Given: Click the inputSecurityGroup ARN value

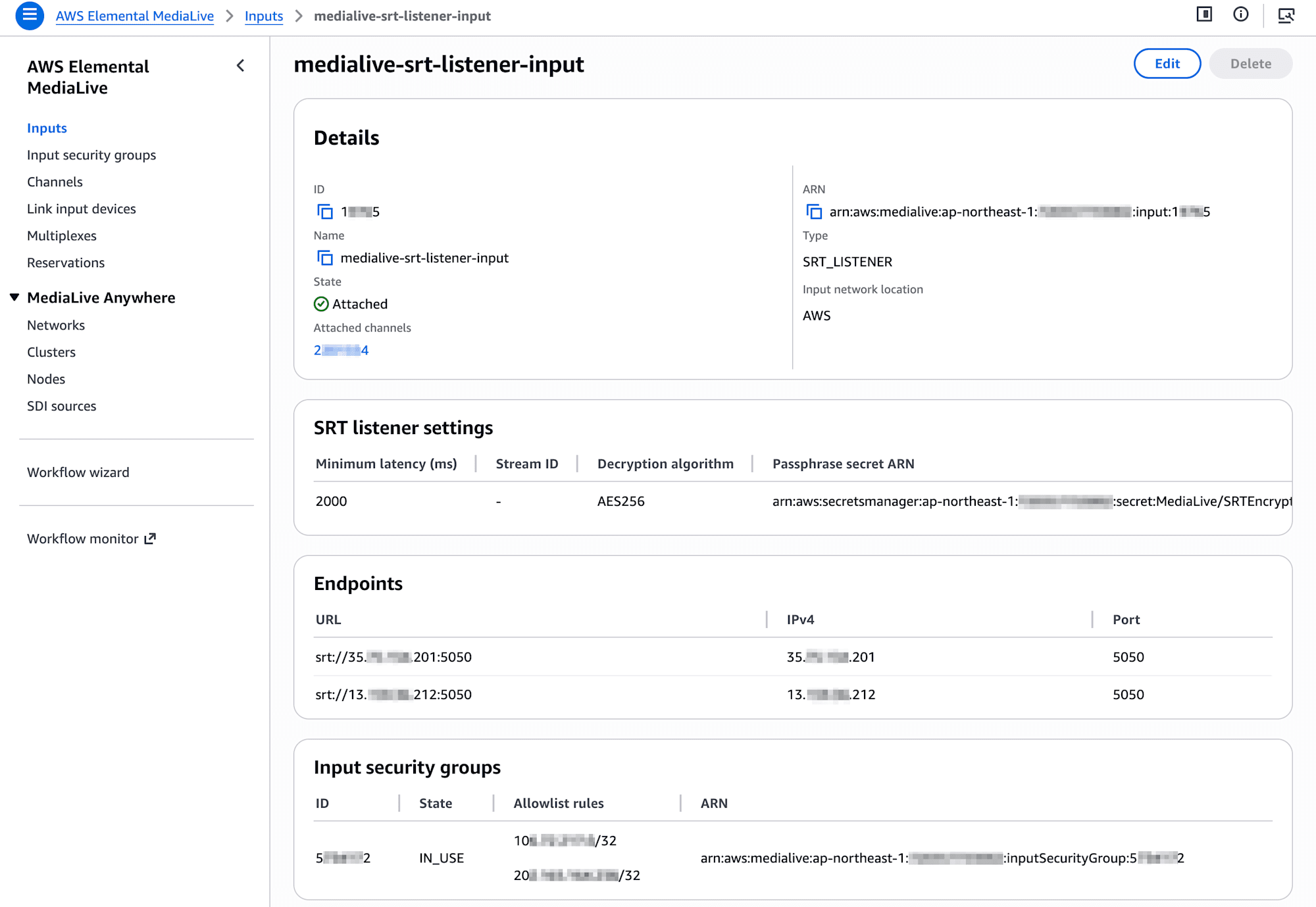Looking at the screenshot, I should point(942,858).
